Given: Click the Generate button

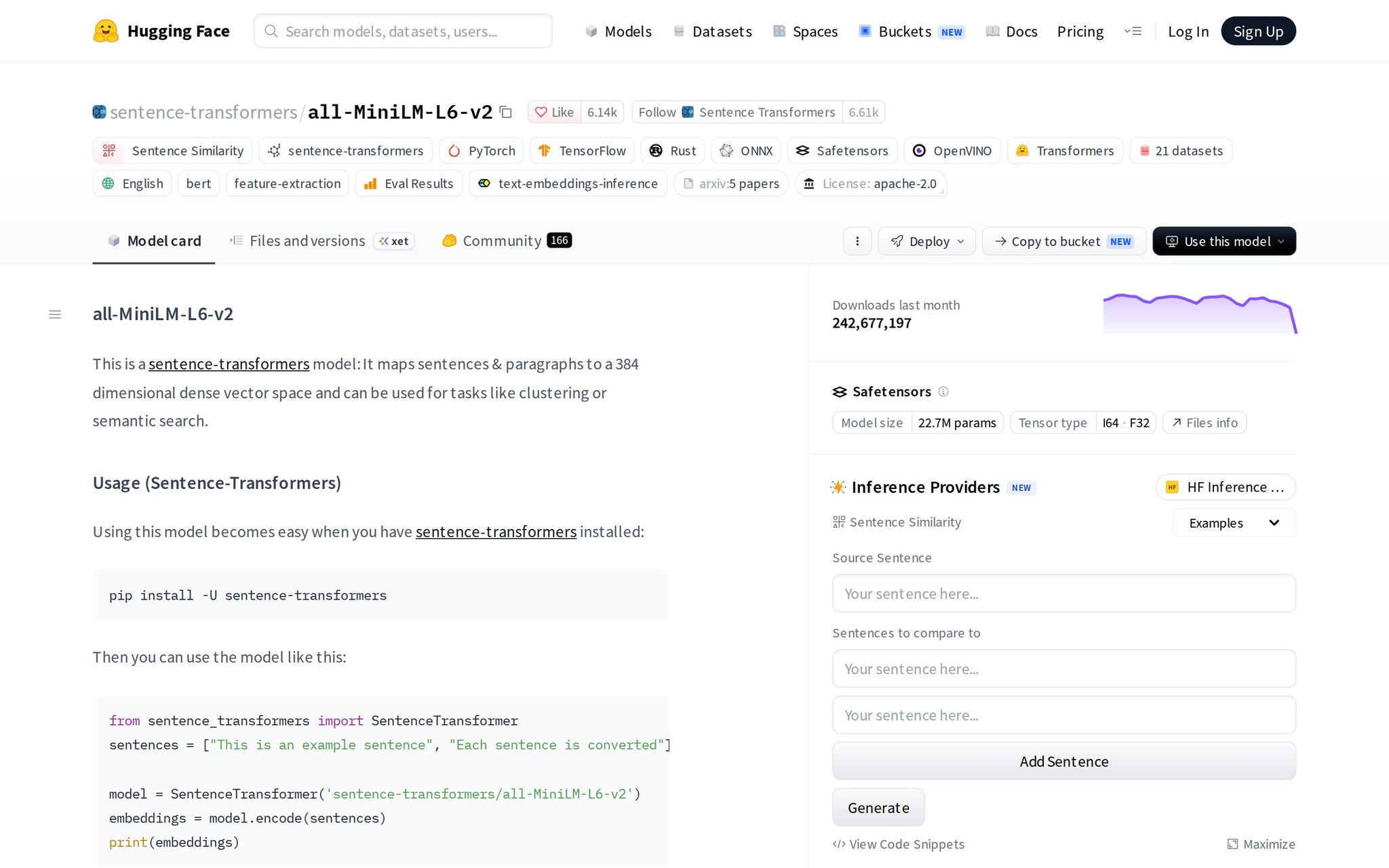Looking at the screenshot, I should 878,808.
